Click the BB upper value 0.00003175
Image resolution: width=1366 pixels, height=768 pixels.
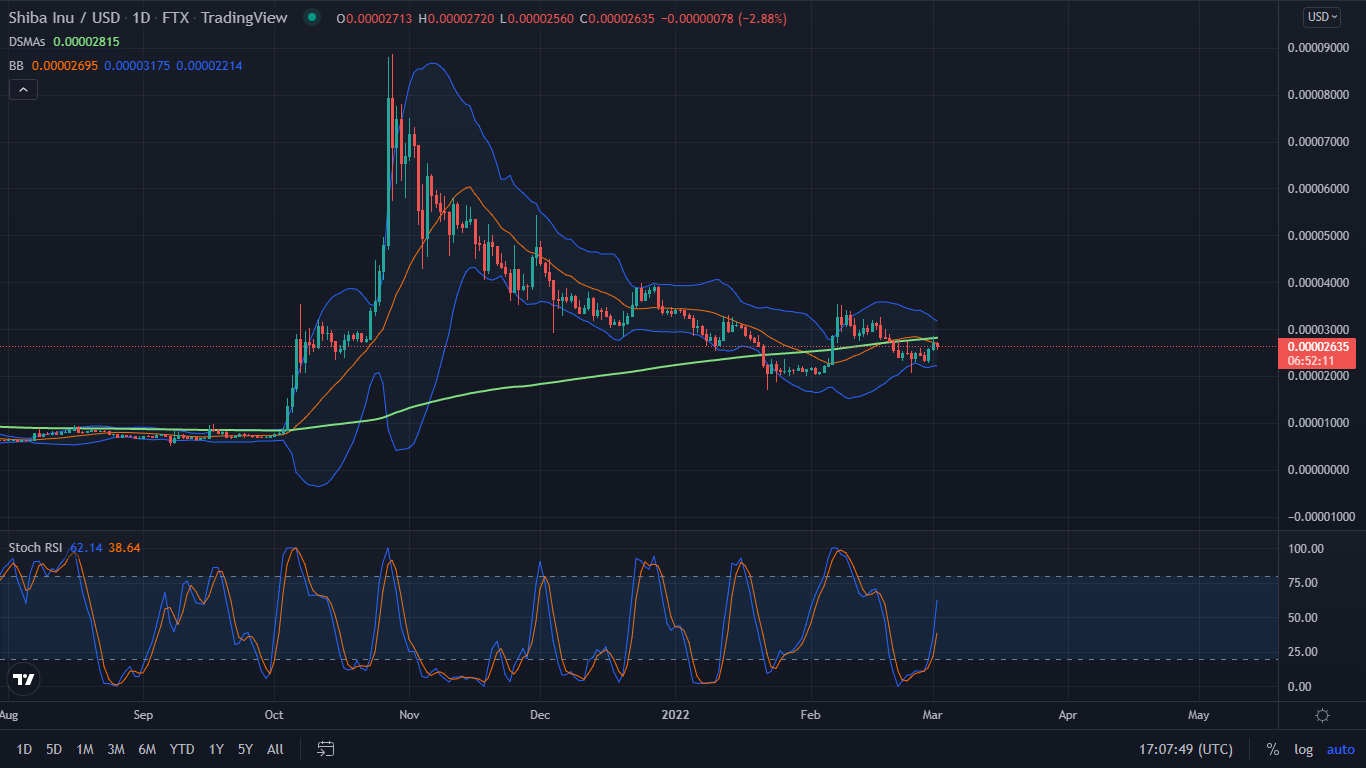click(x=137, y=65)
